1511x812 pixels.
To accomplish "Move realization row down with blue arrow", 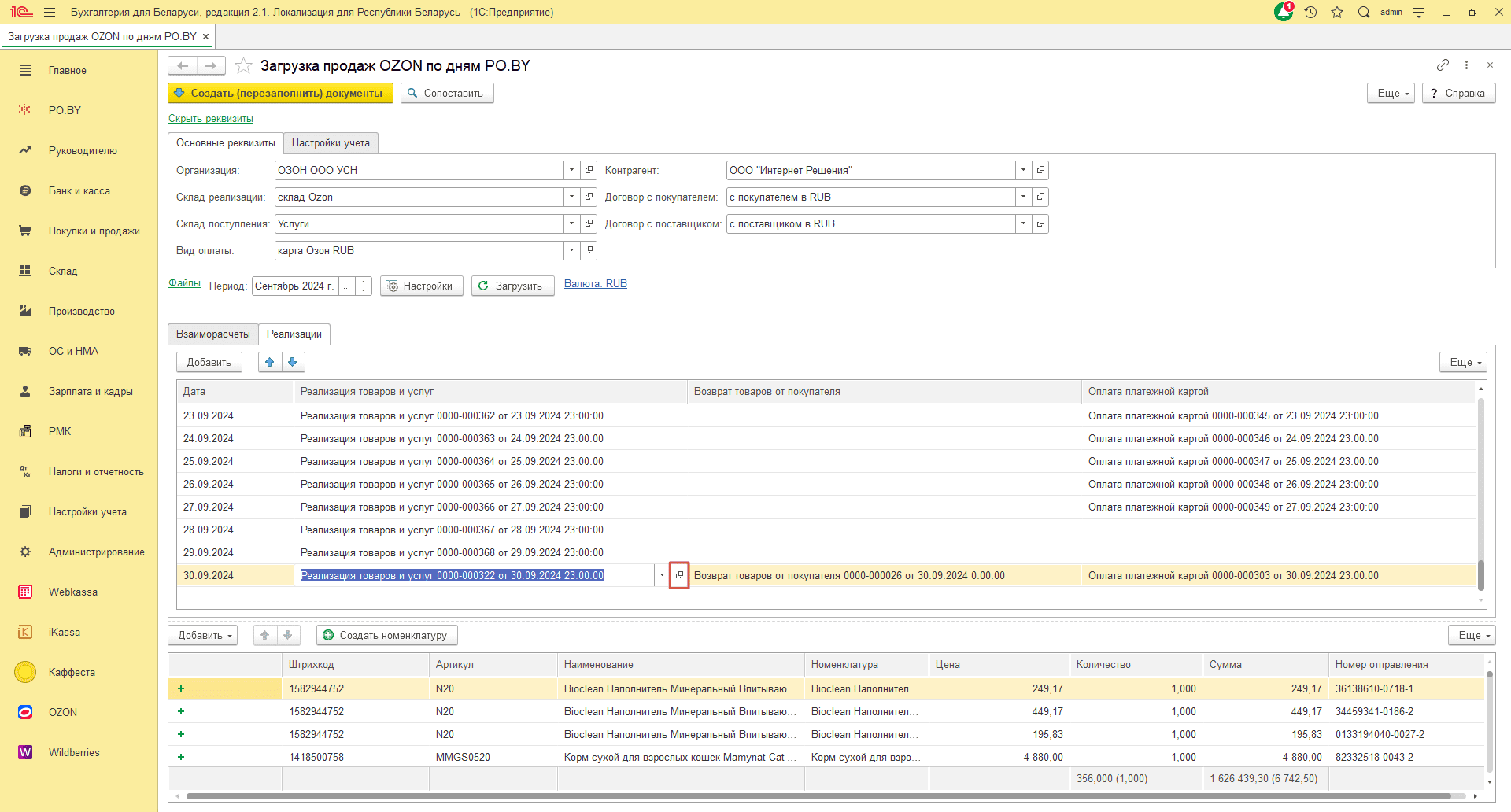I will [x=293, y=362].
